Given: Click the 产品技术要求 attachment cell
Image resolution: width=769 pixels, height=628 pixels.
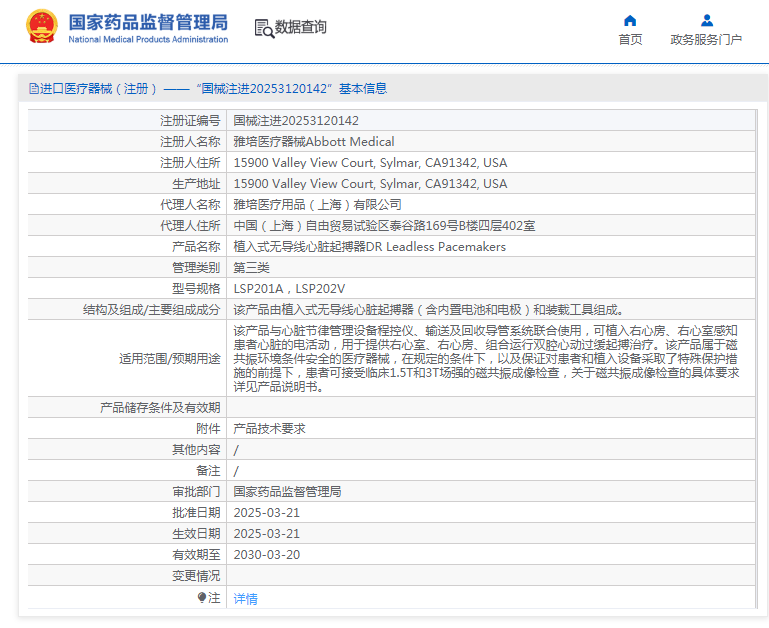Looking at the screenshot, I should click(269, 428).
